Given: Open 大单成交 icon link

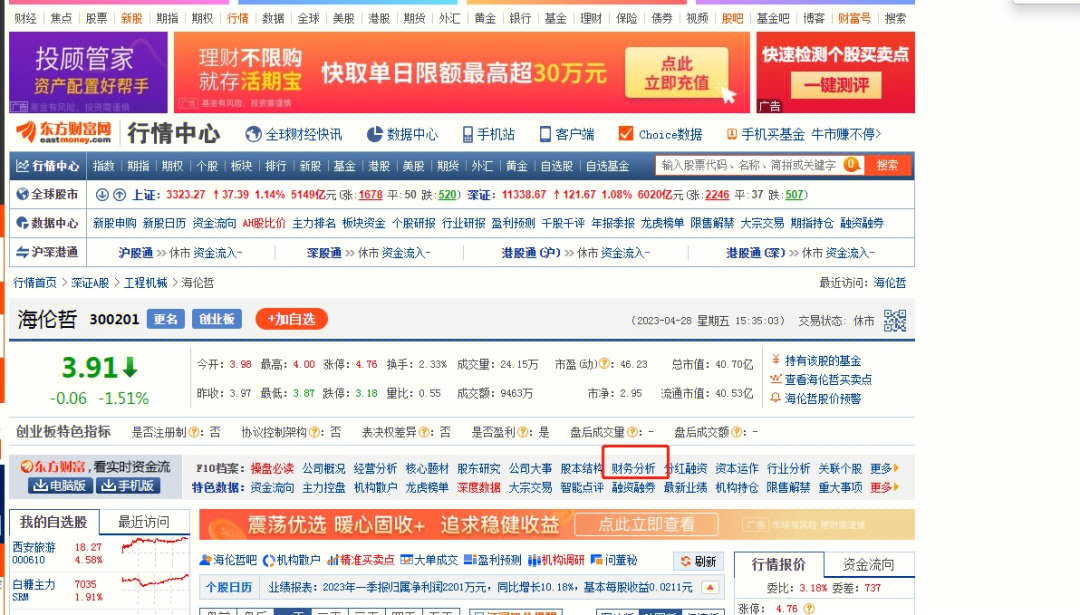Looking at the screenshot, I should click(406, 560).
